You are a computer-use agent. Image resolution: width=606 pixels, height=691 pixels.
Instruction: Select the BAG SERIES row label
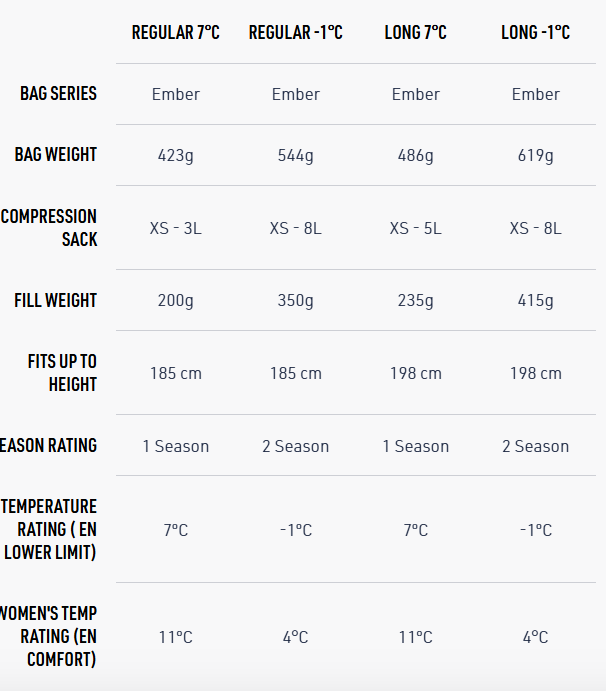pyautogui.click(x=58, y=94)
